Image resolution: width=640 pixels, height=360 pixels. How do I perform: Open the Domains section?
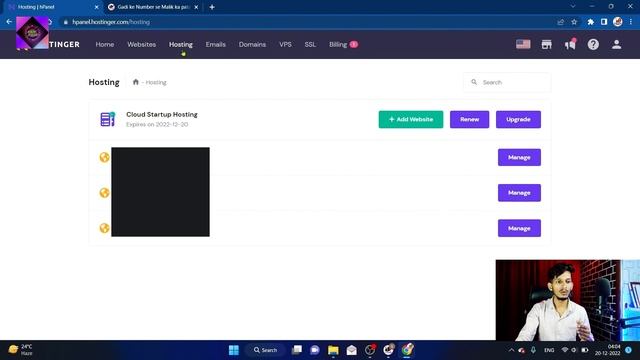[252, 44]
